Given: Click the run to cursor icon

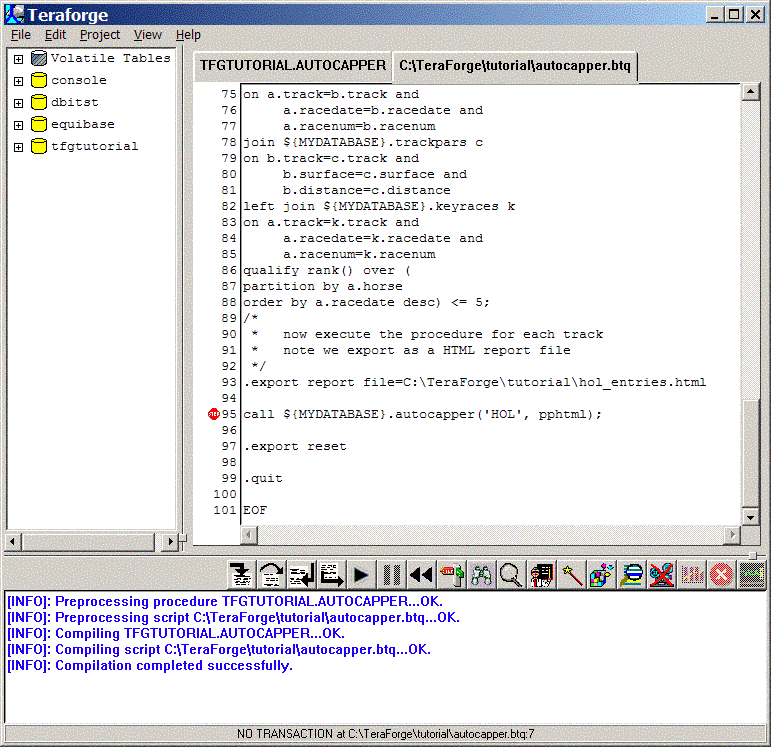Looking at the screenshot, I should (x=331, y=574).
